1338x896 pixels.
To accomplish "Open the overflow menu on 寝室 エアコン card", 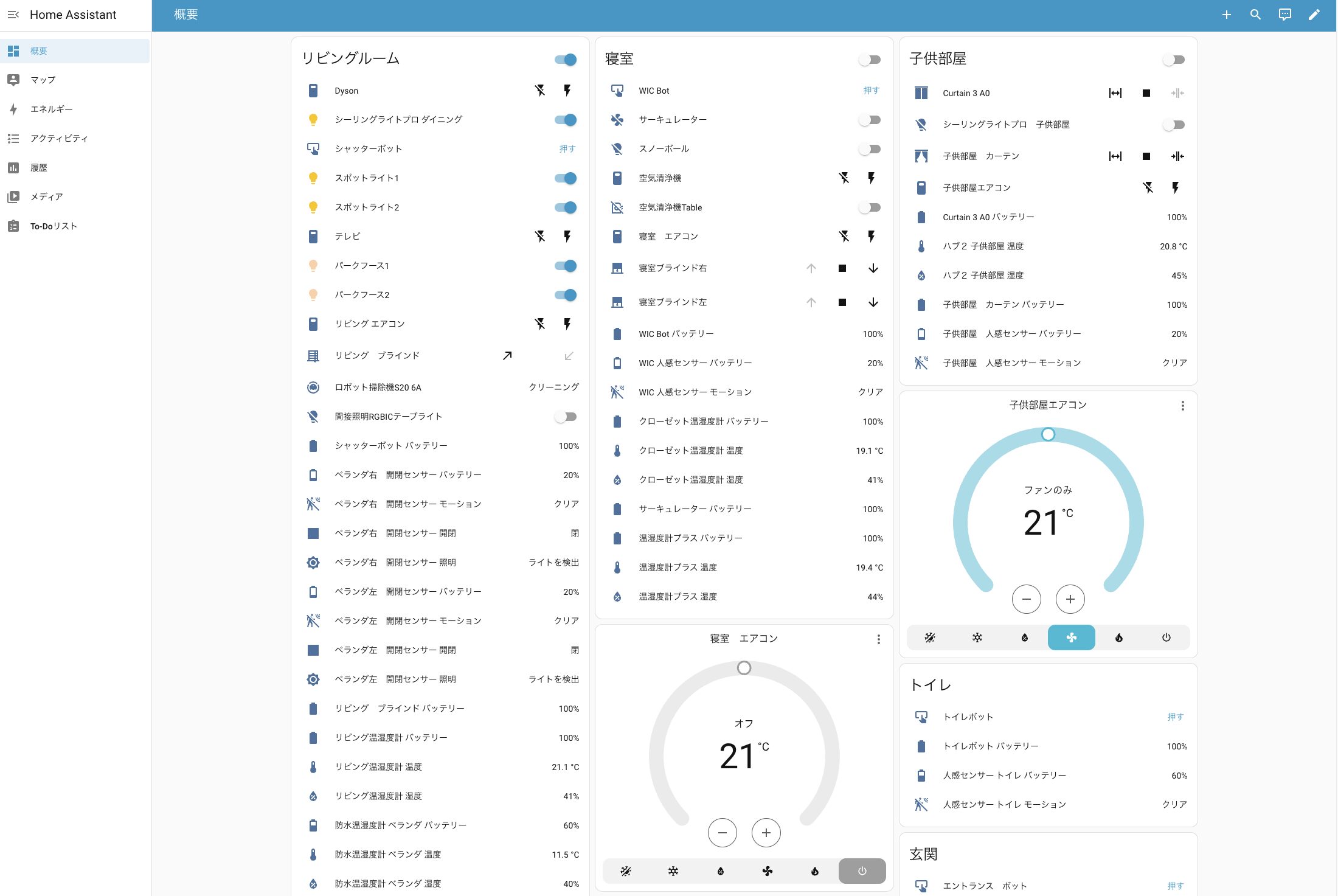I will tap(878, 639).
